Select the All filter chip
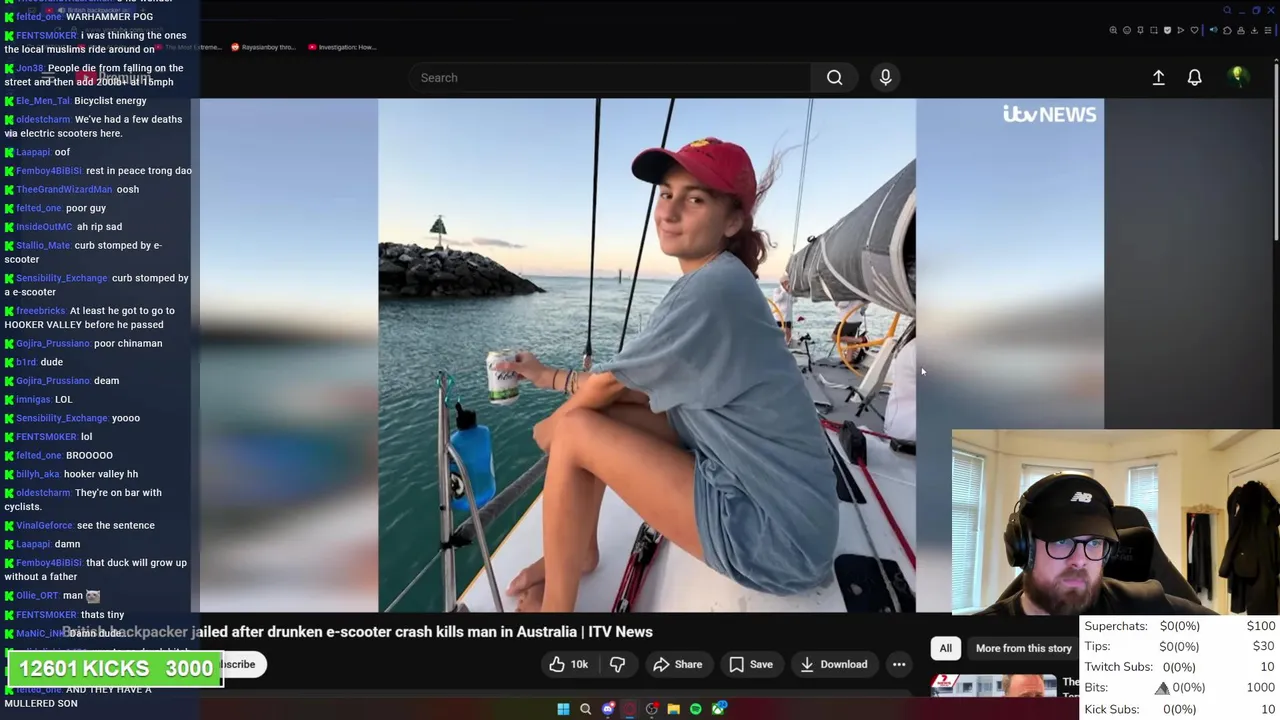 (x=945, y=648)
